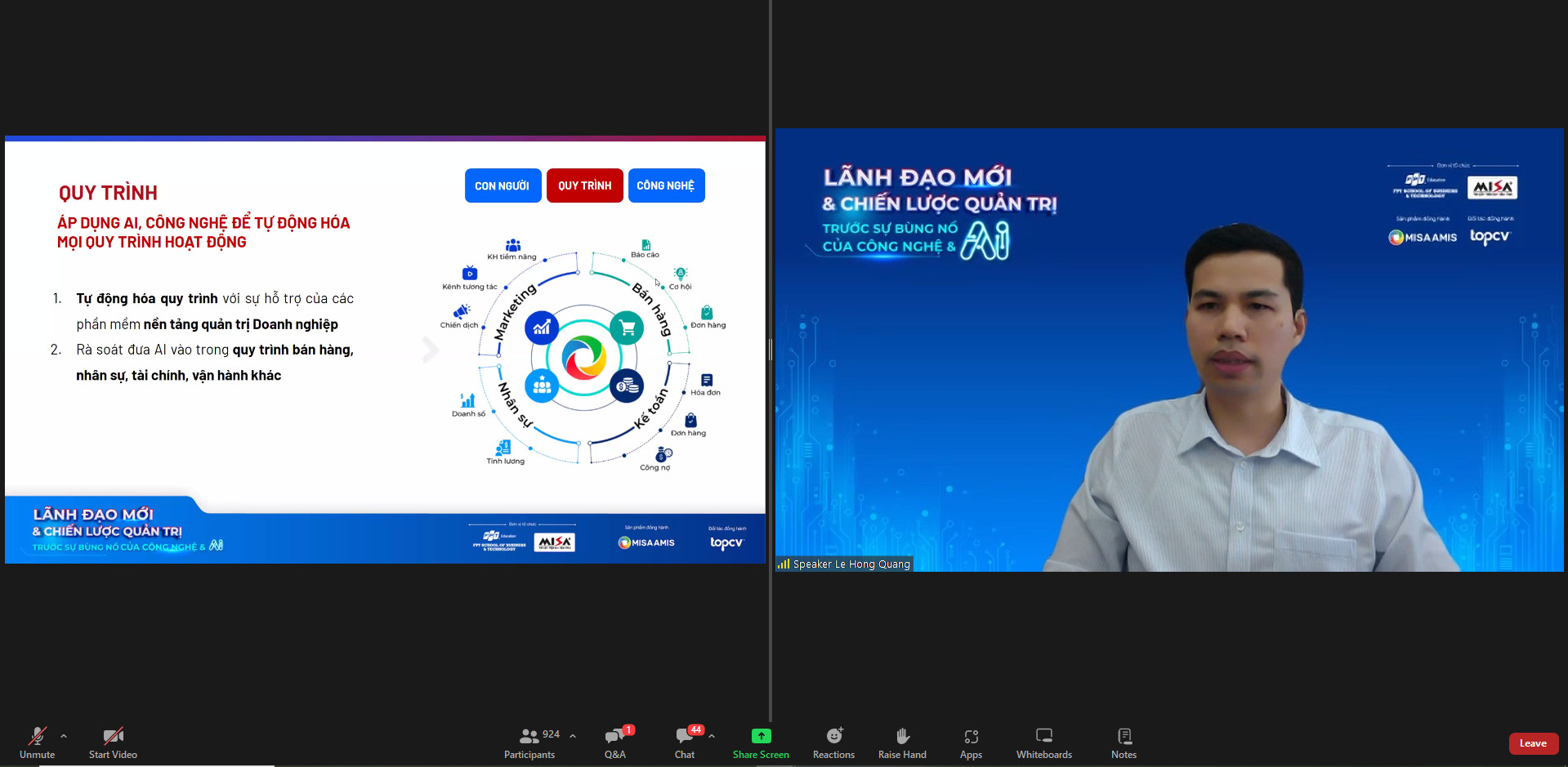Start Video camera toggle
The width and height of the screenshot is (1568, 767).
click(113, 742)
